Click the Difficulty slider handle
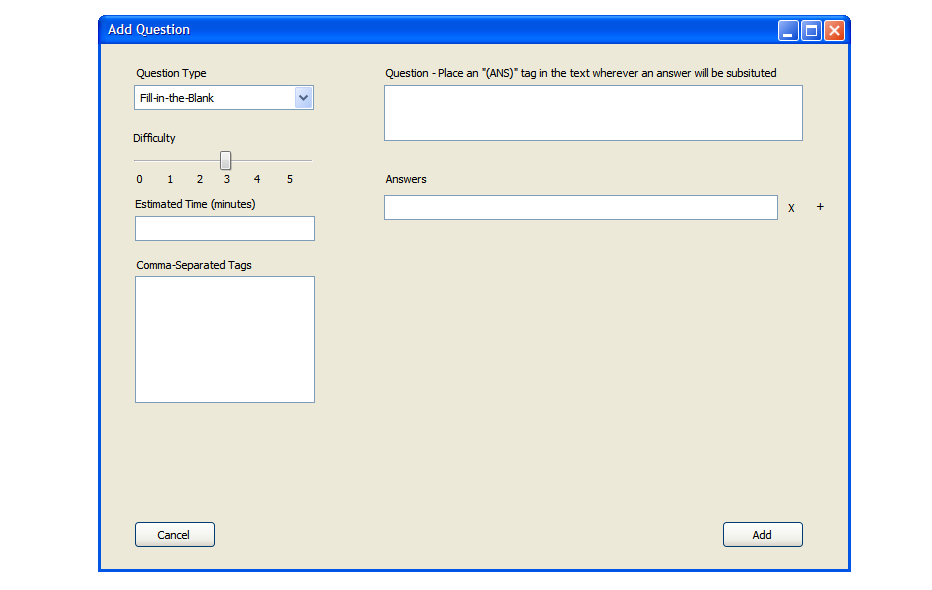 [x=226, y=160]
